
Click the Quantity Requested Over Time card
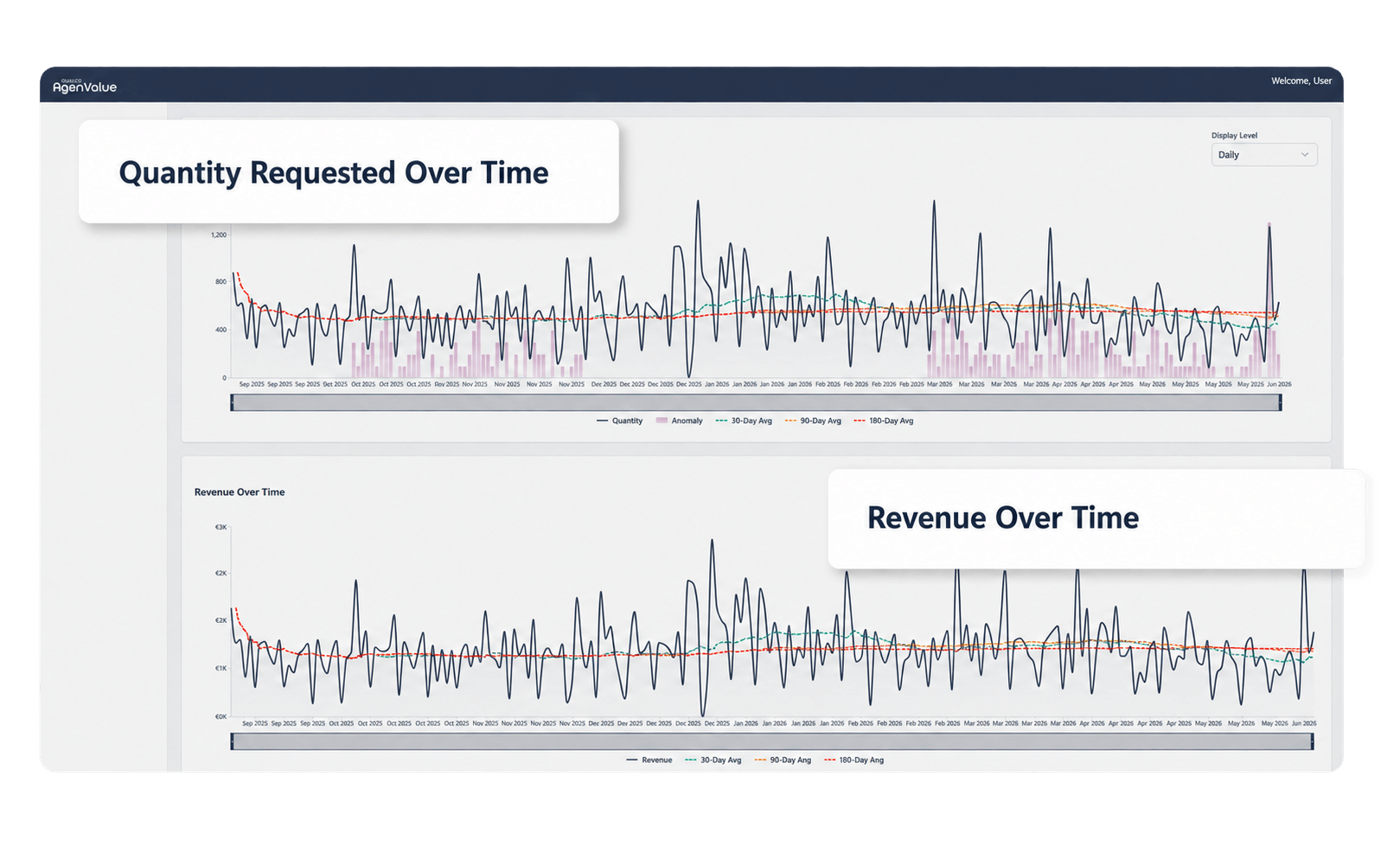pos(348,171)
